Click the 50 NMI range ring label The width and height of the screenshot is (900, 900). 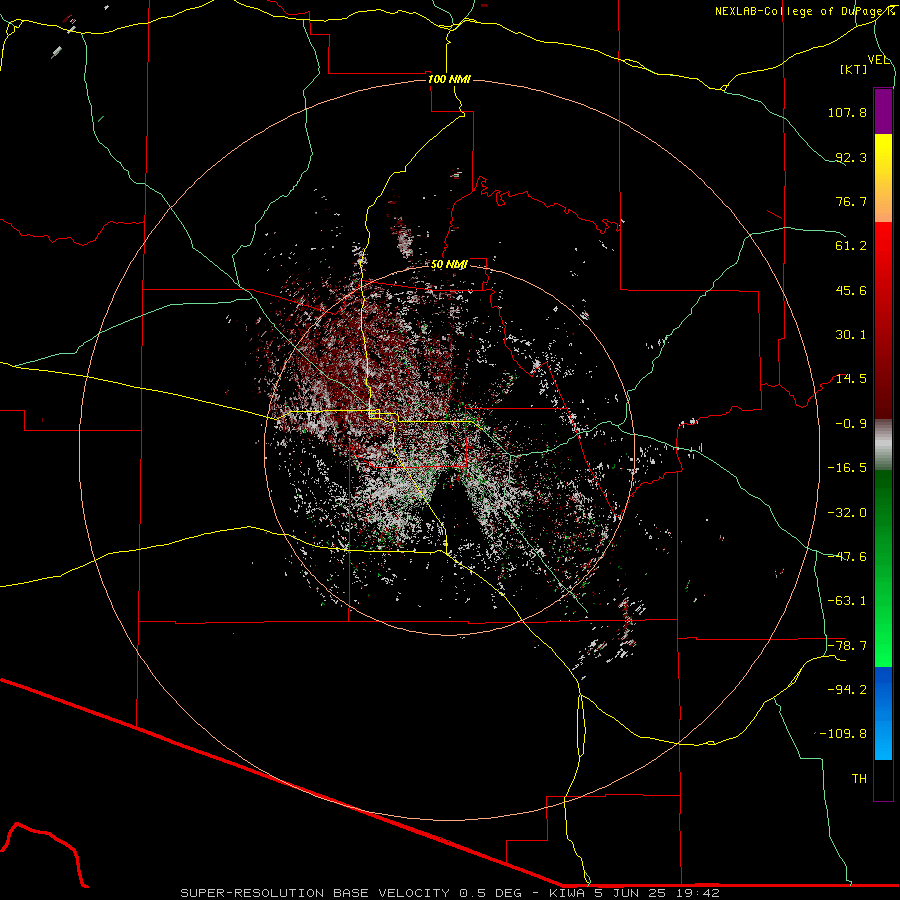click(449, 265)
